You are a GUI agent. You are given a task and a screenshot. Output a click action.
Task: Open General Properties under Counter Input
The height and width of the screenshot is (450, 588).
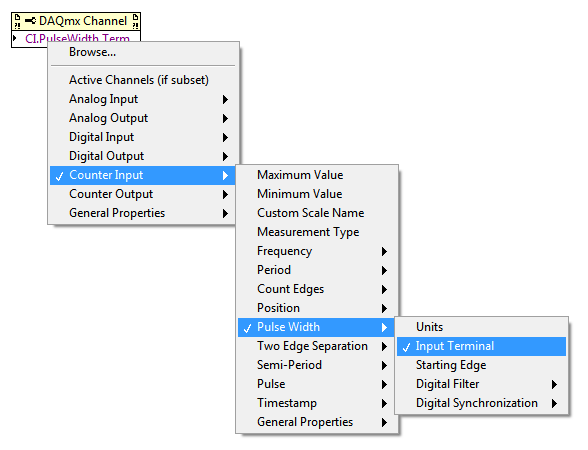[316, 422]
